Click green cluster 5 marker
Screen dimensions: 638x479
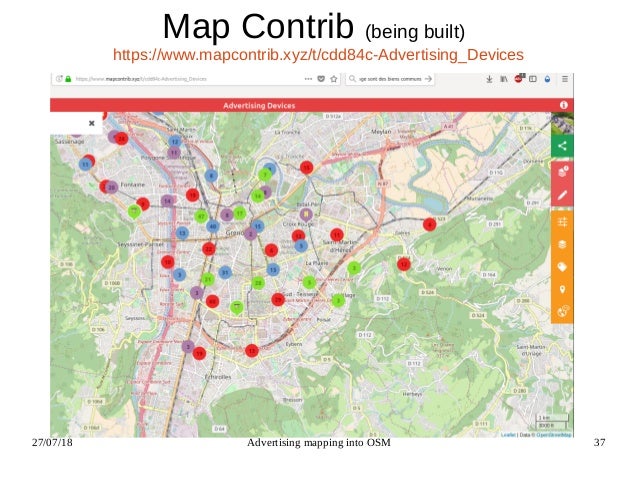[x=309, y=282]
